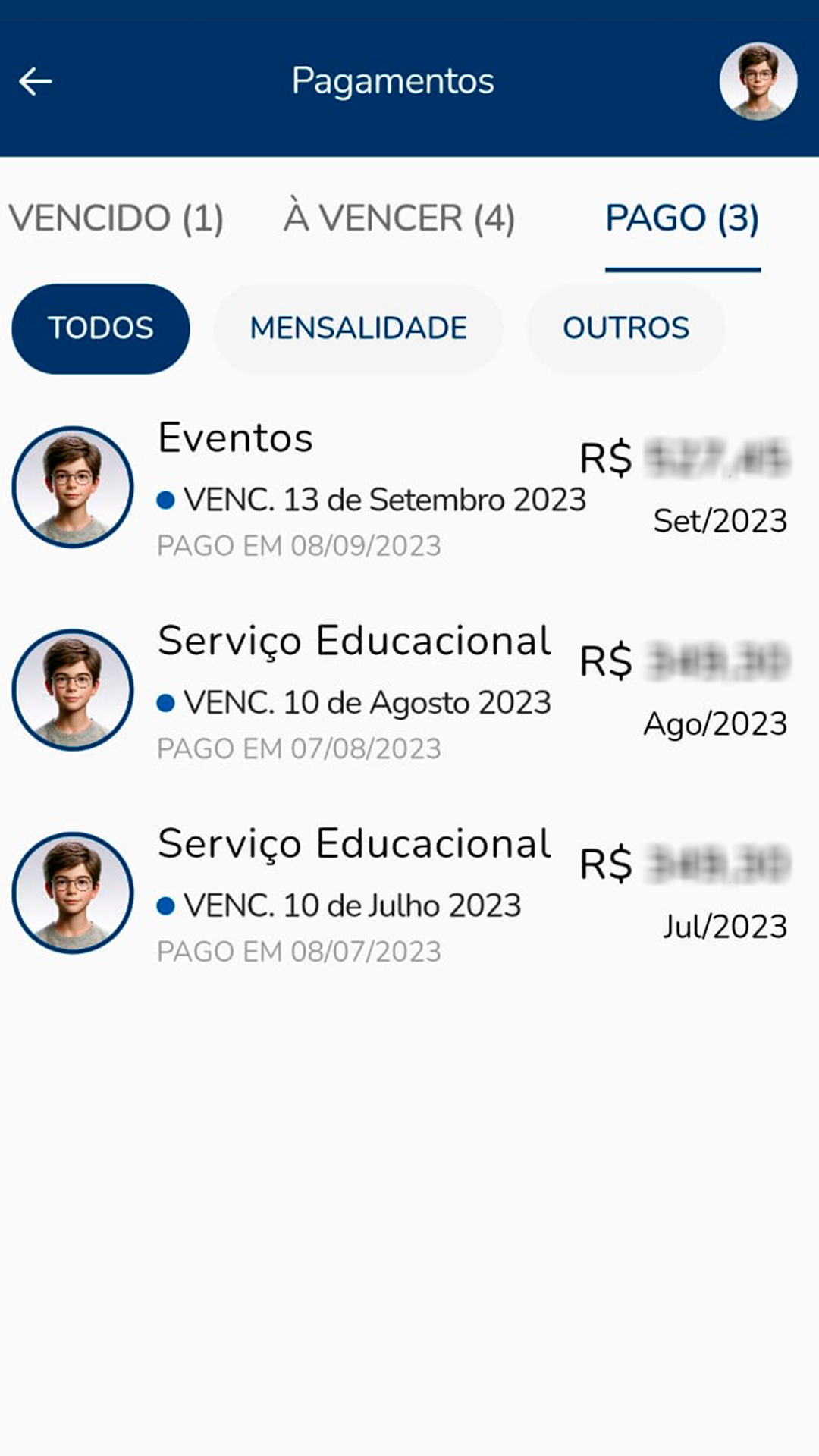The width and height of the screenshot is (819, 1456).
Task: Open the profile avatar in header
Action: click(x=758, y=81)
